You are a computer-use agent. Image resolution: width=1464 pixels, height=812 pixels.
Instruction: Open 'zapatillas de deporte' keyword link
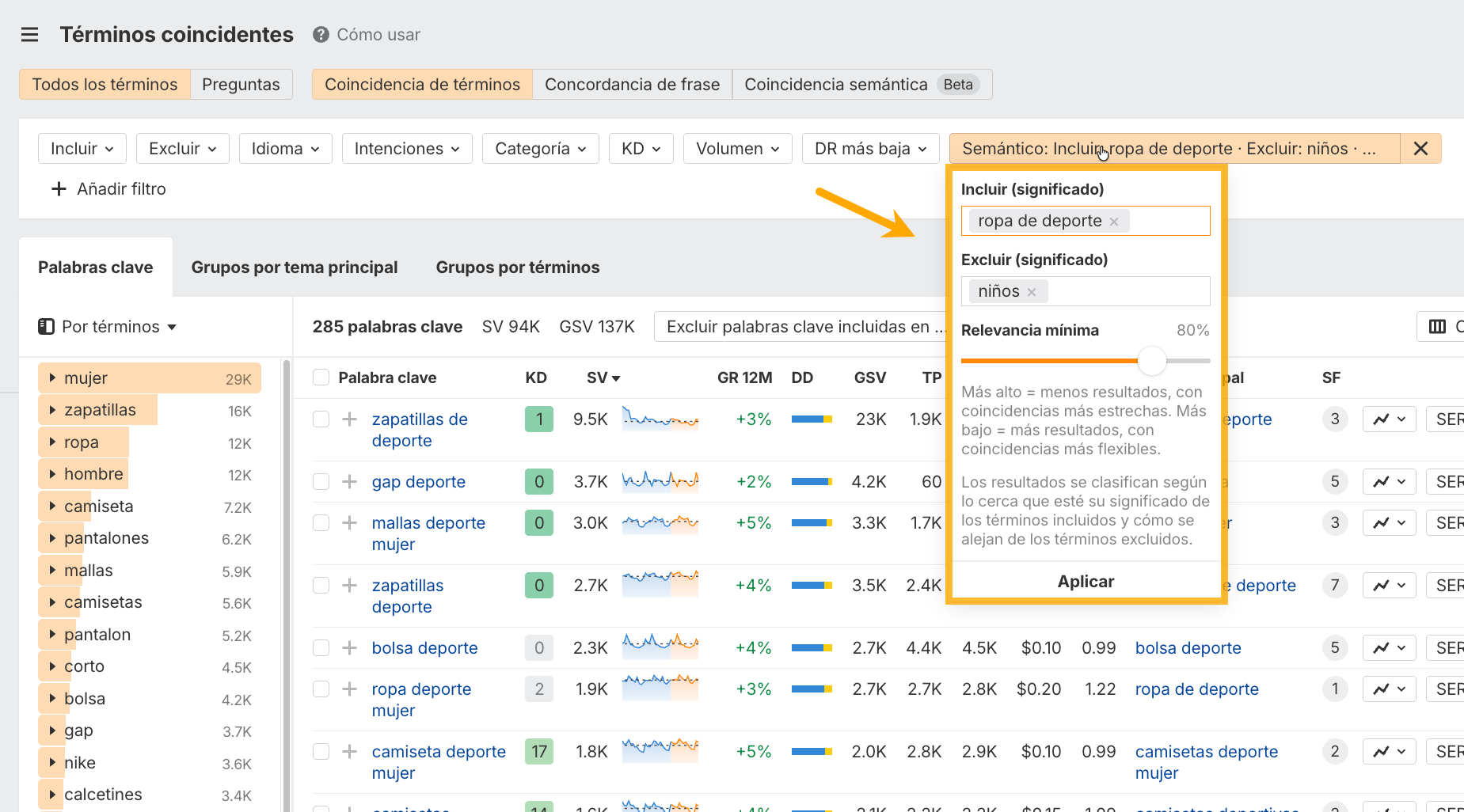point(420,430)
